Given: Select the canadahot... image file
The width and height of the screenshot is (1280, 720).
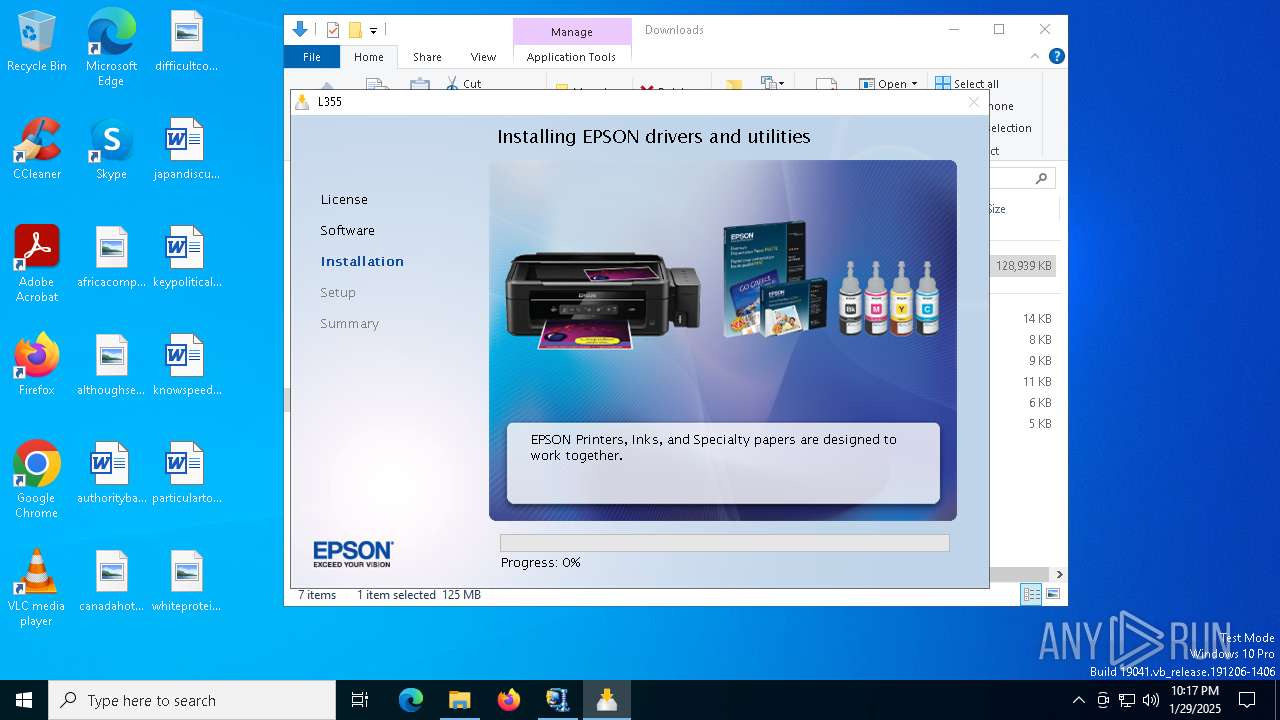Looking at the screenshot, I should pos(111,582).
